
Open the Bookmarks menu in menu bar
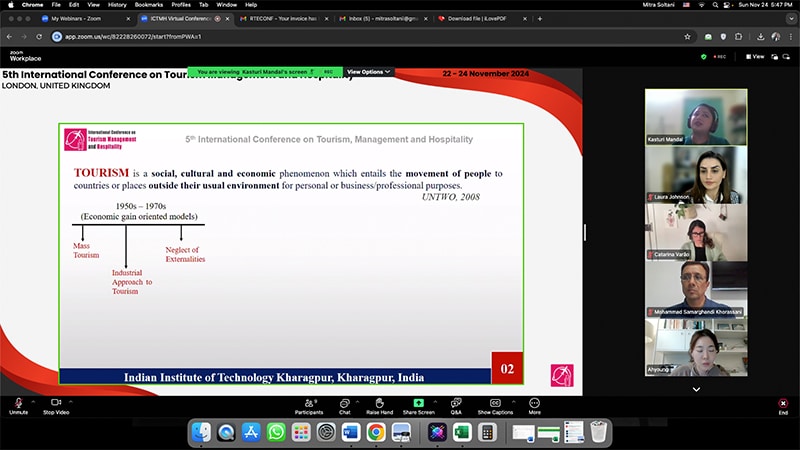[x=148, y=4]
